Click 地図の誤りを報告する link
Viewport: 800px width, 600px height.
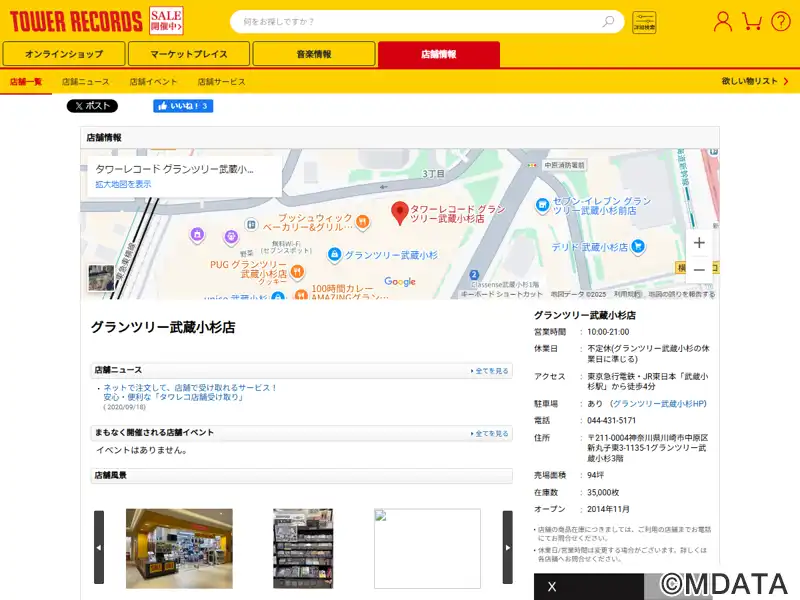point(681,294)
